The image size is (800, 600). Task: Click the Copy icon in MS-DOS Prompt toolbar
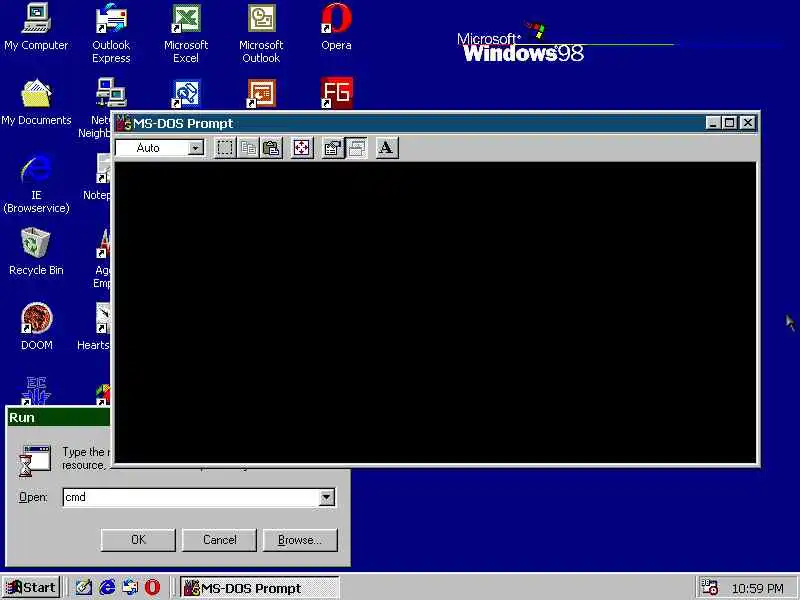tap(248, 148)
